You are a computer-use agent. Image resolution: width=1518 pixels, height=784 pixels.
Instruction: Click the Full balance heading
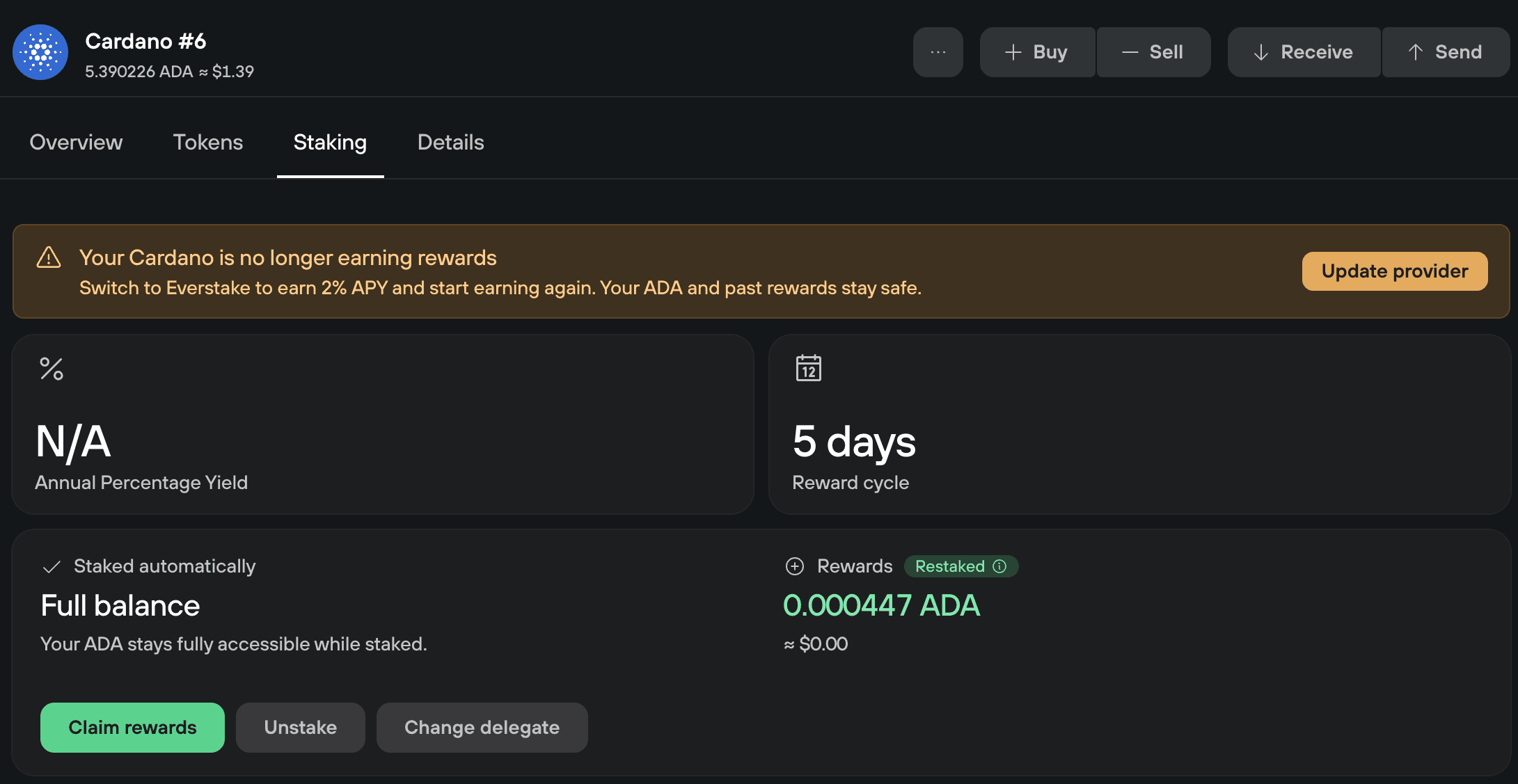[x=120, y=605]
